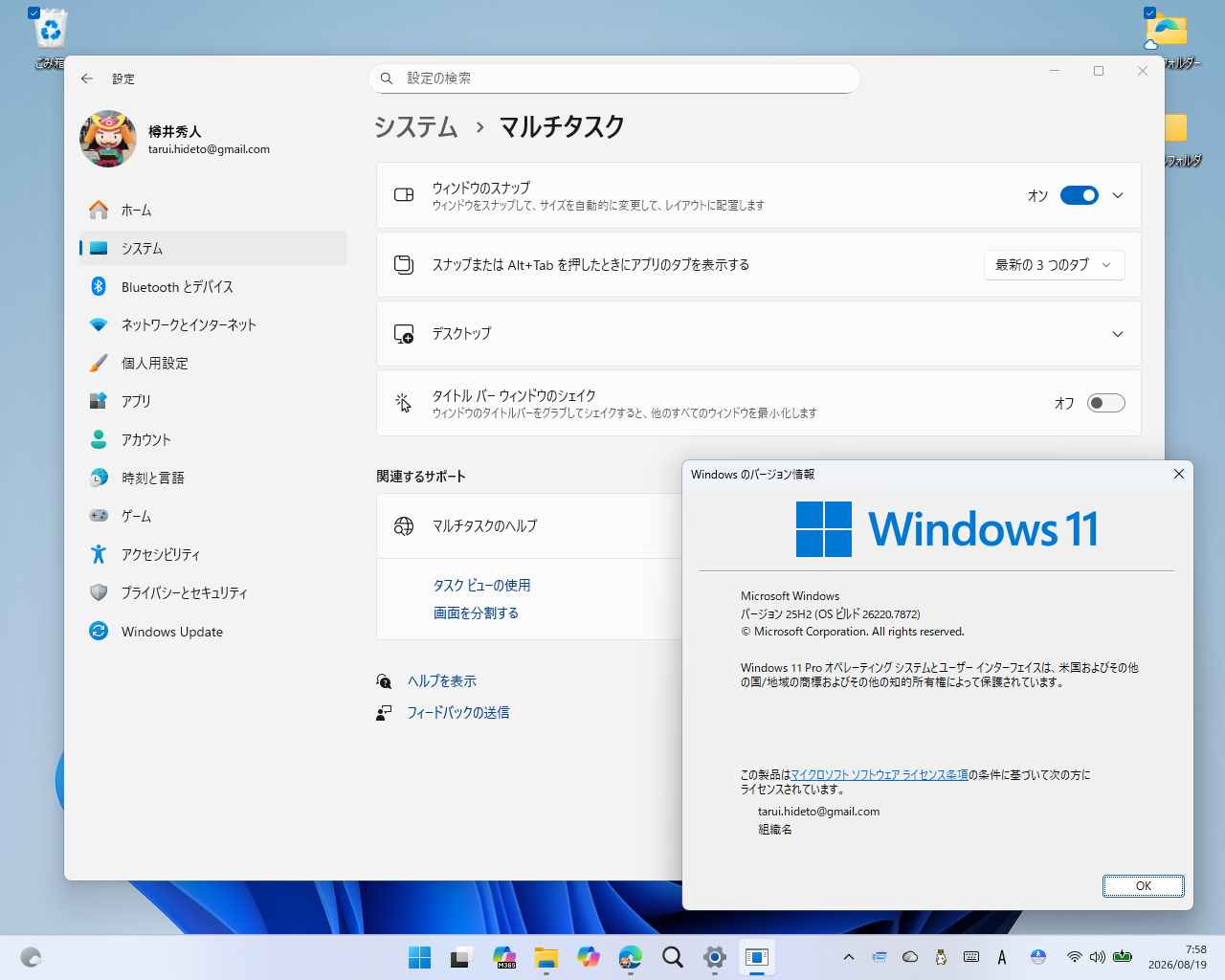Click OK in the version dialog
The width and height of the screenshot is (1225, 980).
pos(1143,886)
